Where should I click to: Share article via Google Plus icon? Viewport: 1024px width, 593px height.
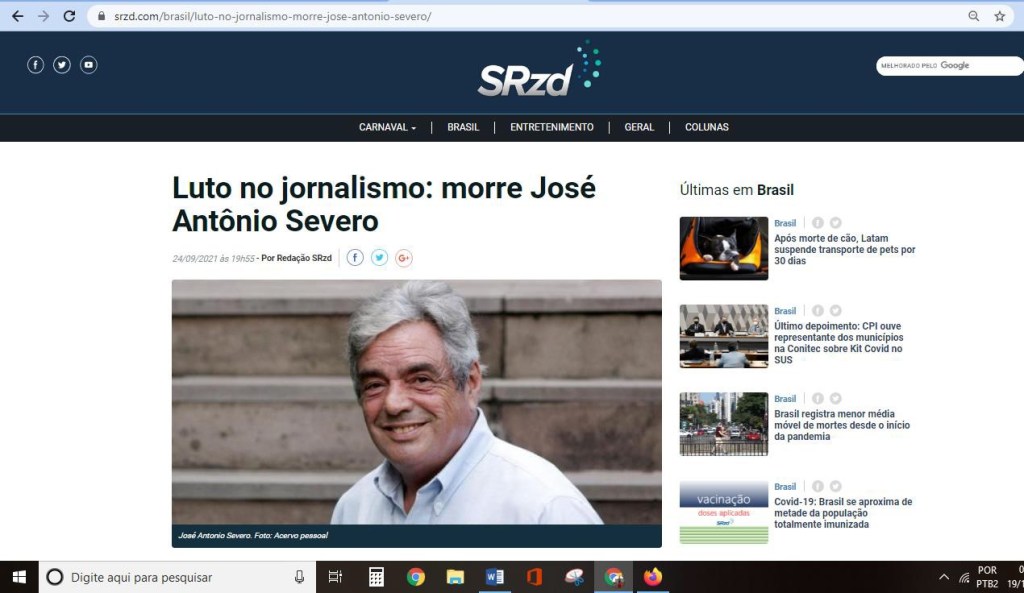[x=404, y=258]
